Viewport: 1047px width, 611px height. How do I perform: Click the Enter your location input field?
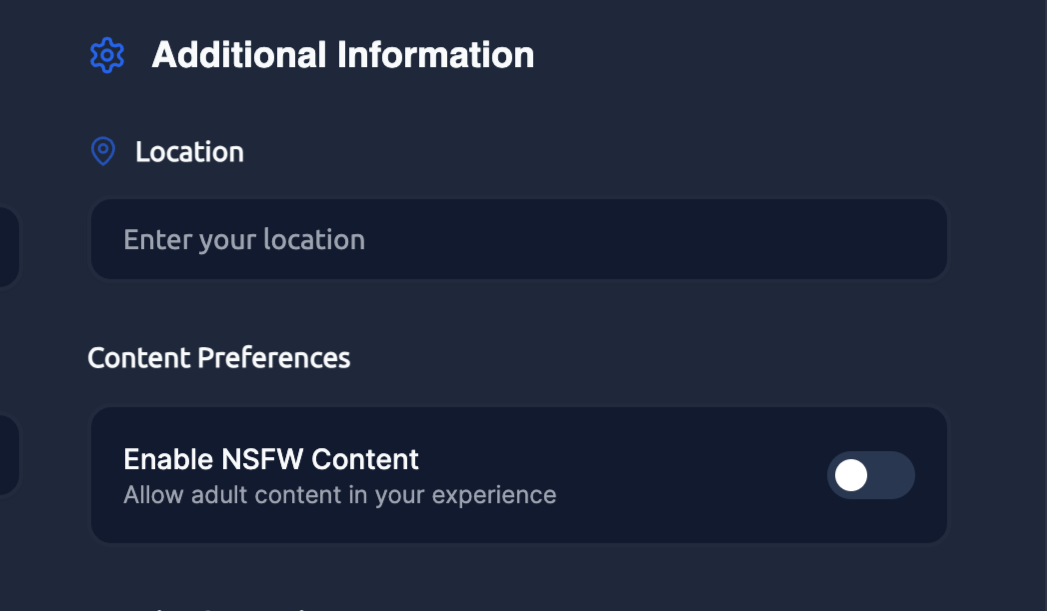[518, 239]
